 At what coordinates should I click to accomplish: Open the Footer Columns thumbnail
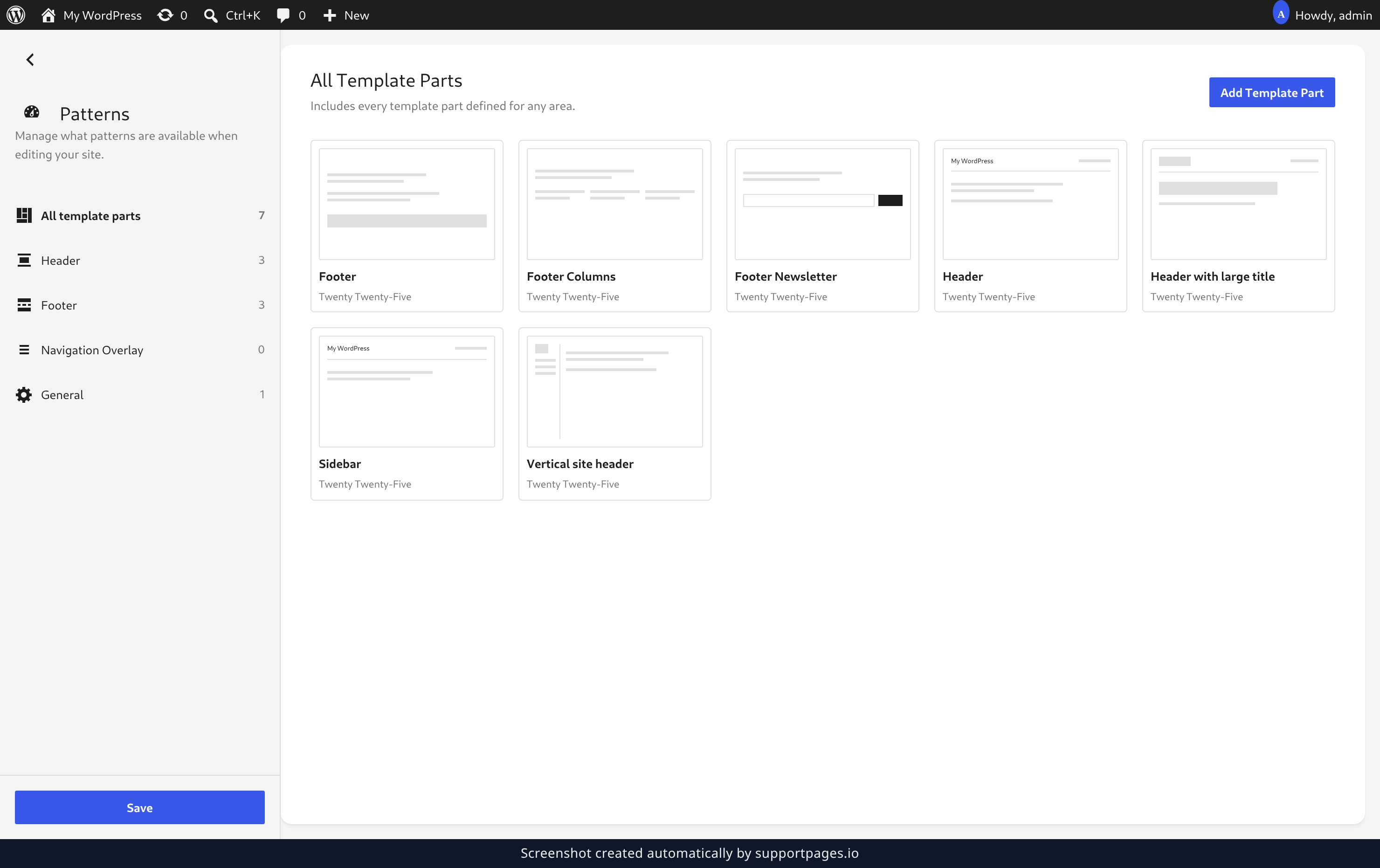pyautogui.click(x=614, y=204)
